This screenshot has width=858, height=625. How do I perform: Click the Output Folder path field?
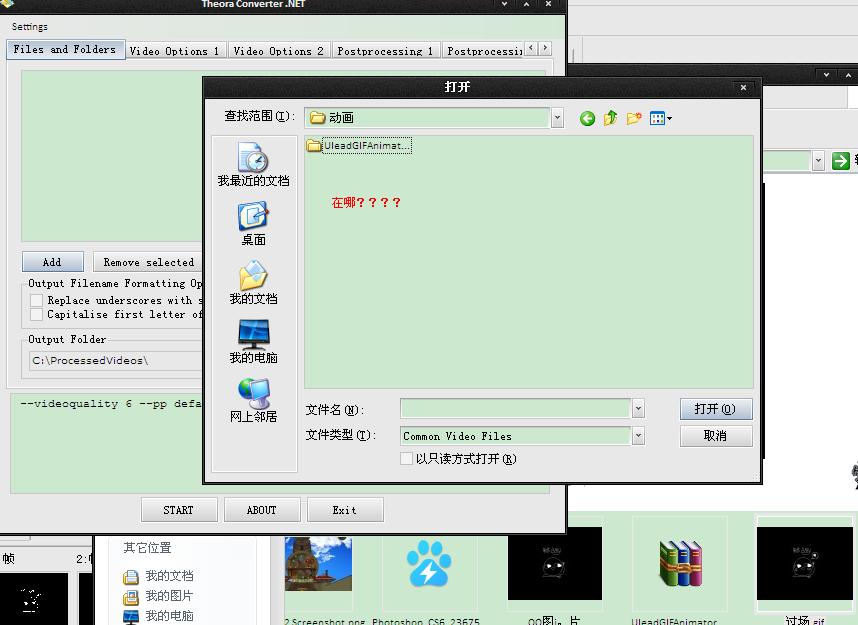pos(117,361)
